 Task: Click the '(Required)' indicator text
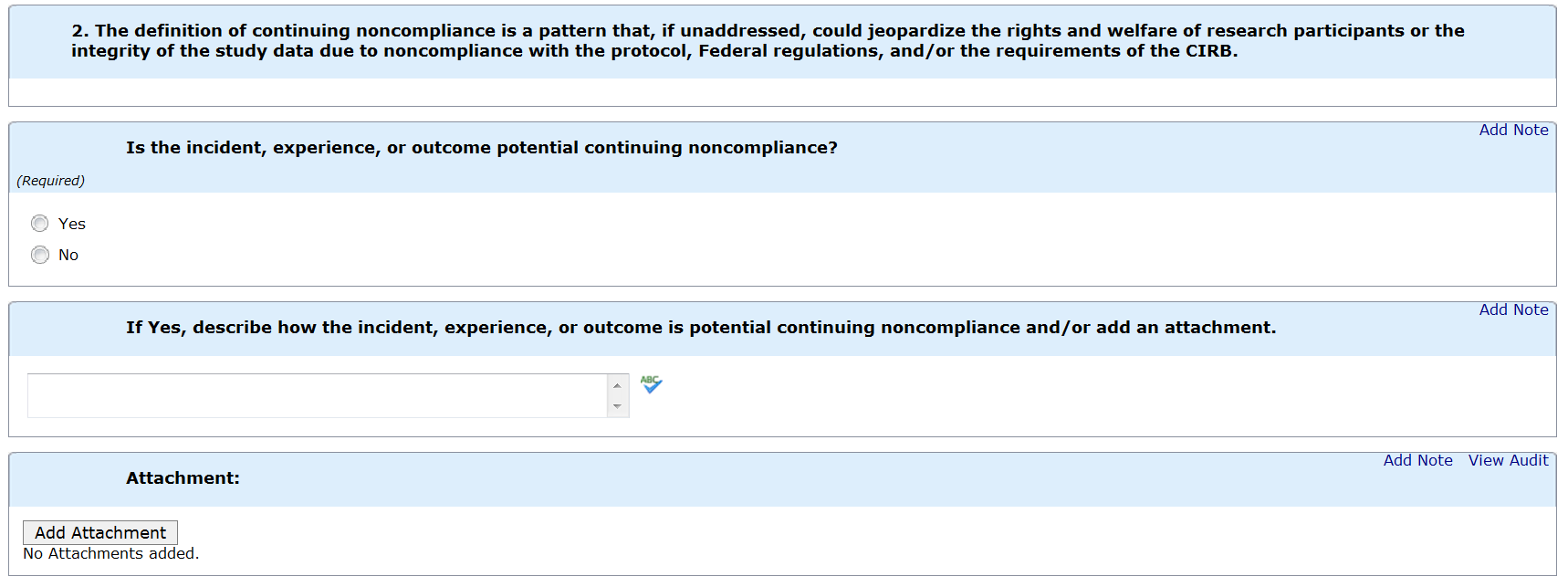[x=50, y=181]
